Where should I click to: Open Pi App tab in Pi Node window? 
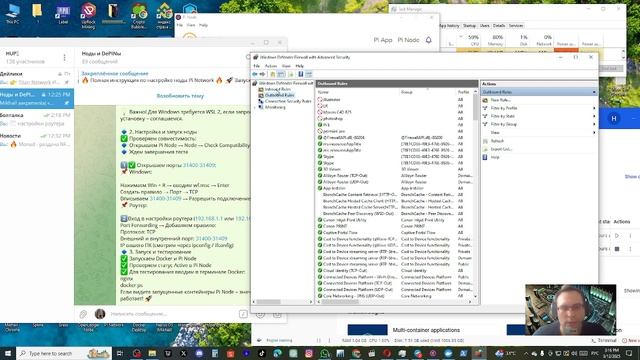(383, 40)
